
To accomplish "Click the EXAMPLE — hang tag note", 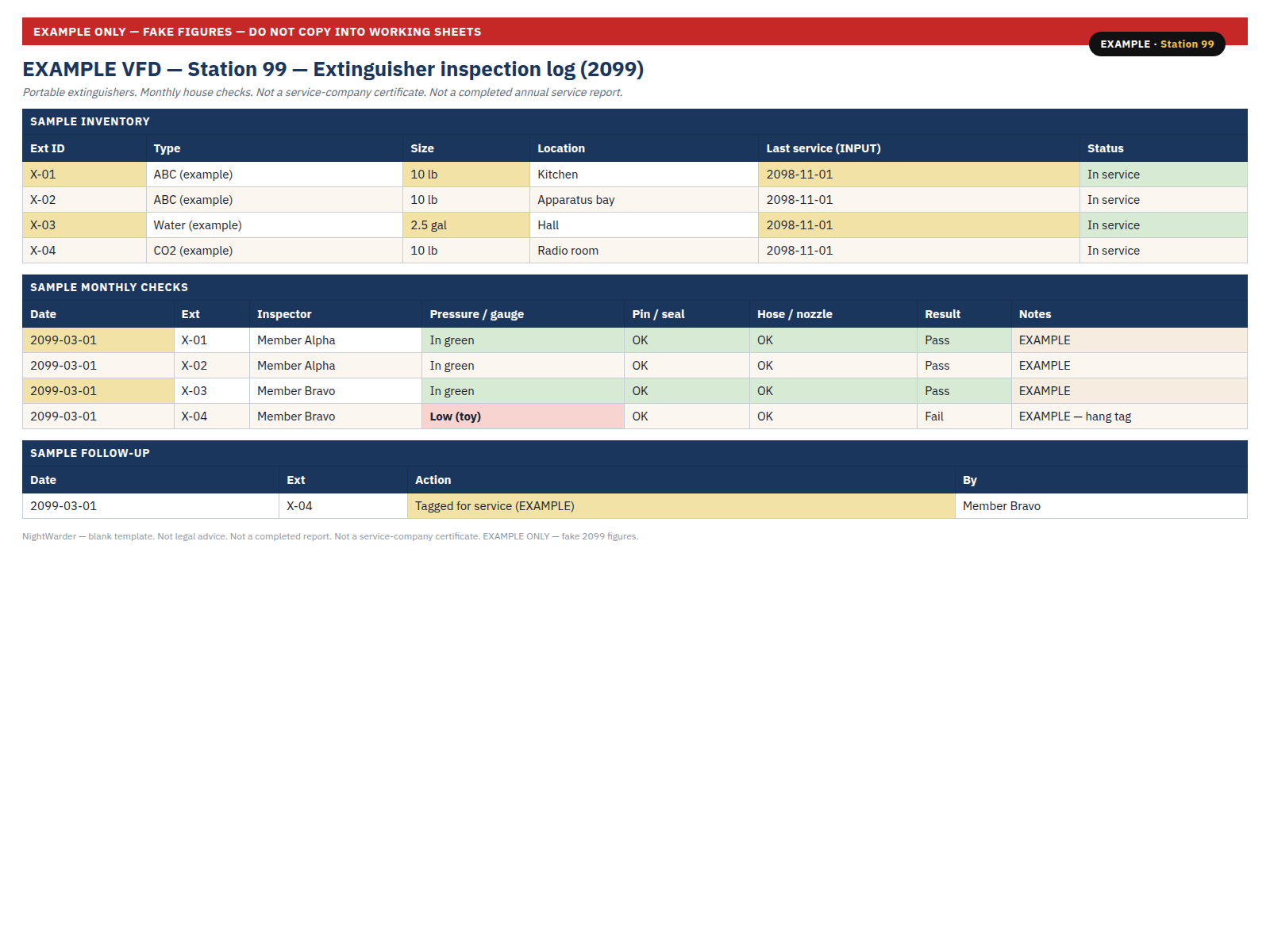I will point(1130,416).
